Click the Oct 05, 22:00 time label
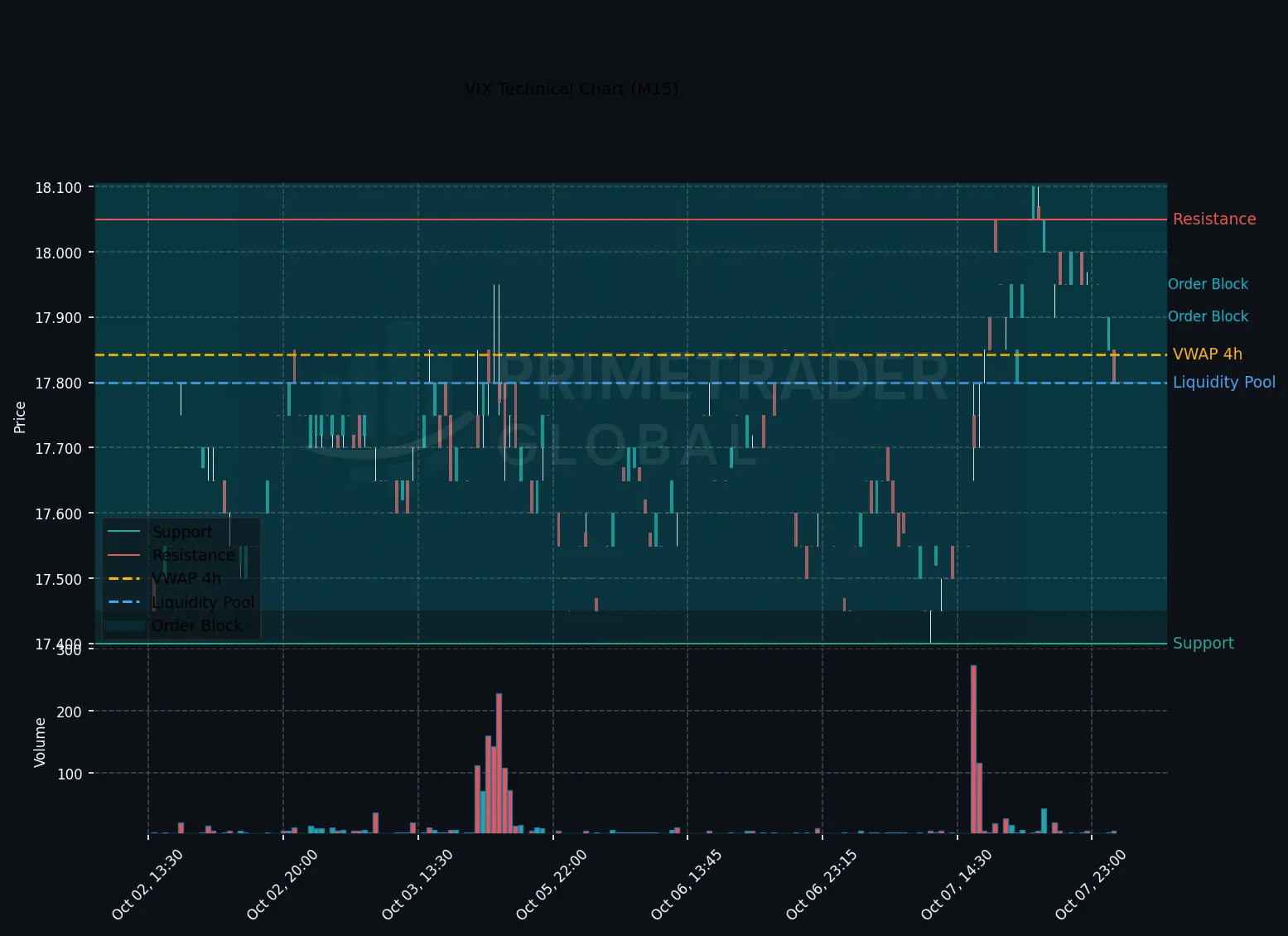 coord(552,884)
